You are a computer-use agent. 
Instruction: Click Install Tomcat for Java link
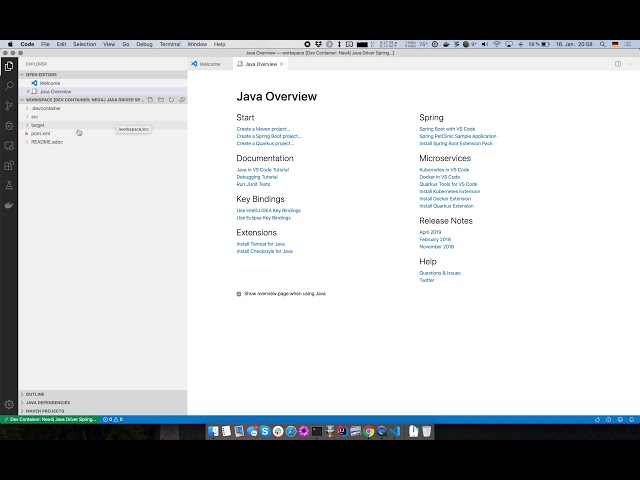point(260,244)
